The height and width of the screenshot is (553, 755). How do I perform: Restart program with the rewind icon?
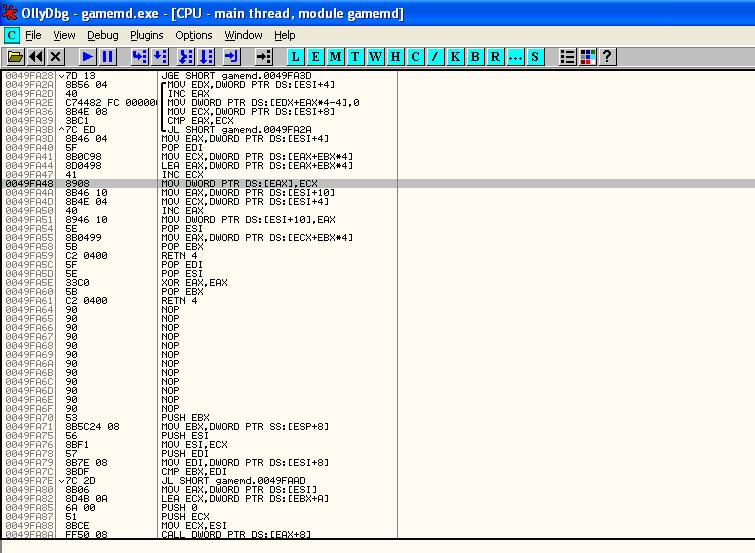36,57
